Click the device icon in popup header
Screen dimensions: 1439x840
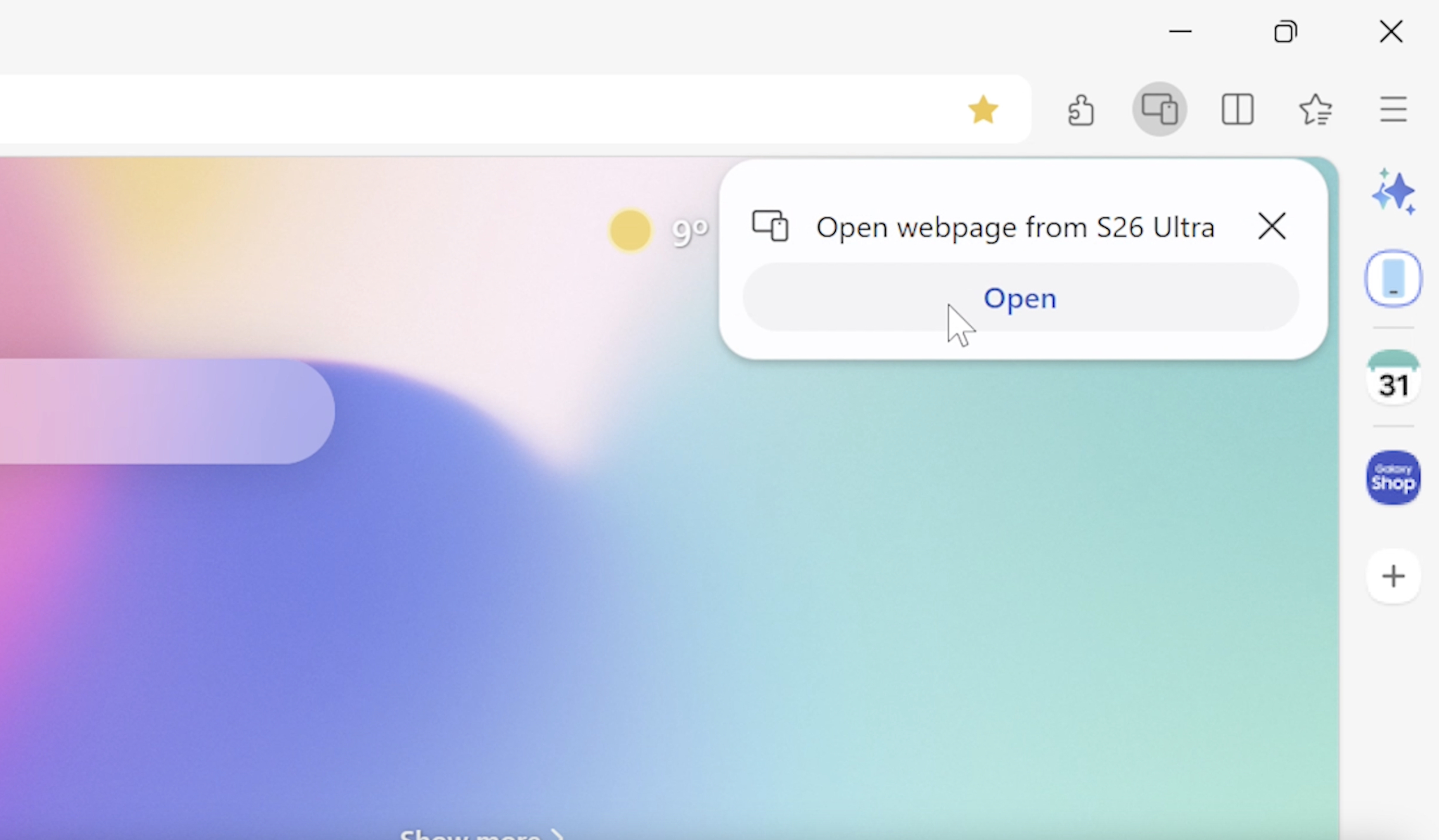(x=770, y=226)
